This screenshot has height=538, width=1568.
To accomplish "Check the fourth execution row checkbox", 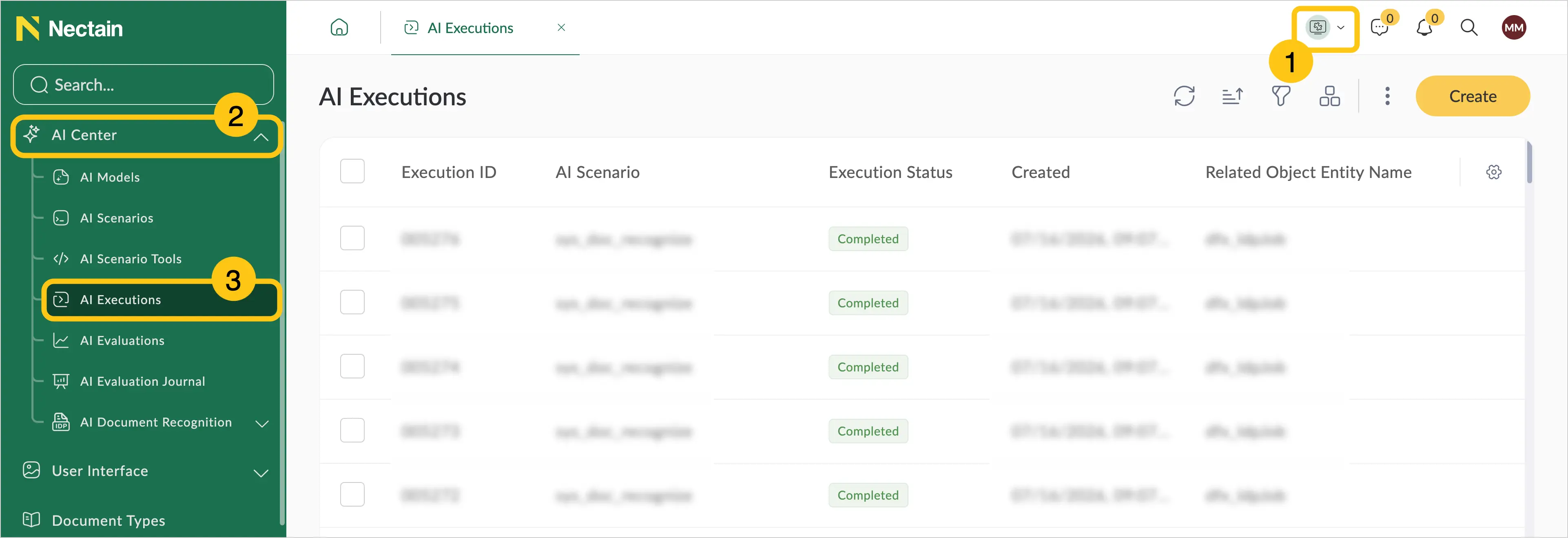I will click(352, 431).
